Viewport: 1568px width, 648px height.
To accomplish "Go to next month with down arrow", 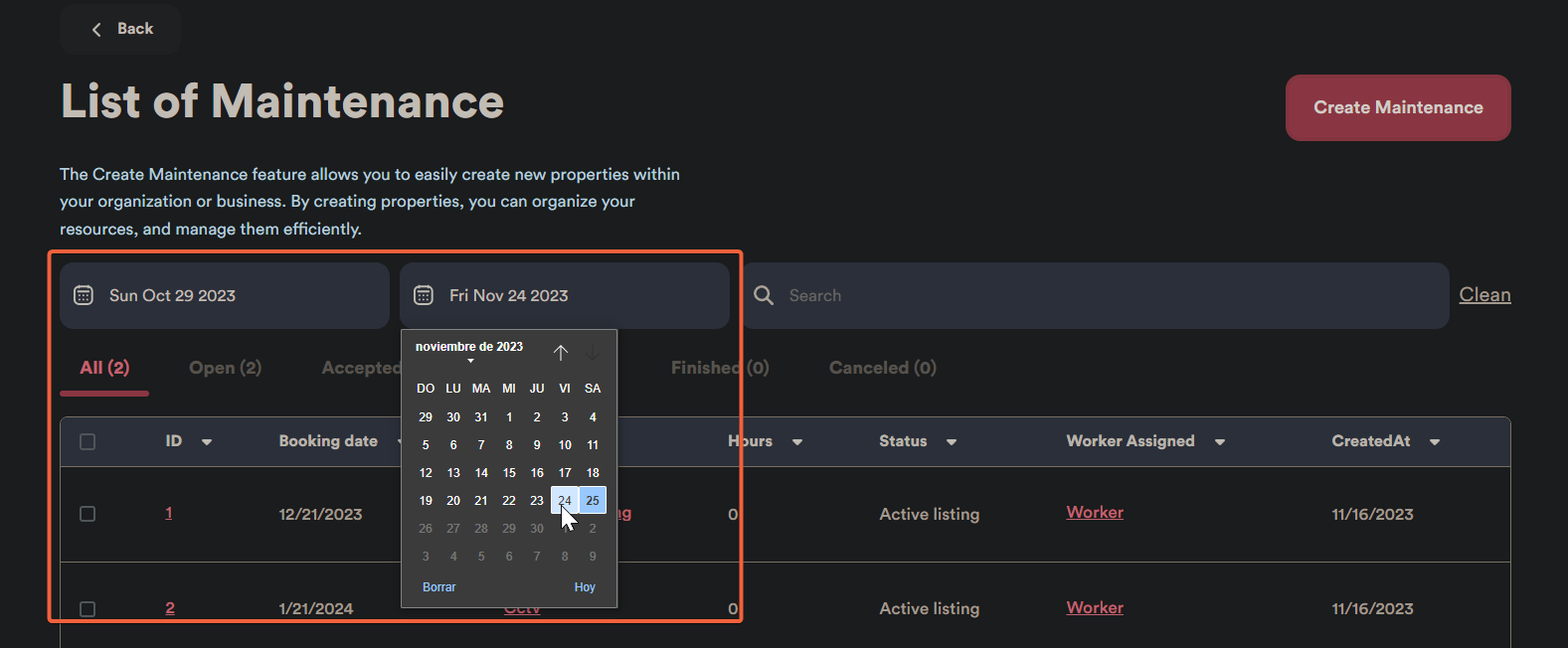I will [x=593, y=353].
